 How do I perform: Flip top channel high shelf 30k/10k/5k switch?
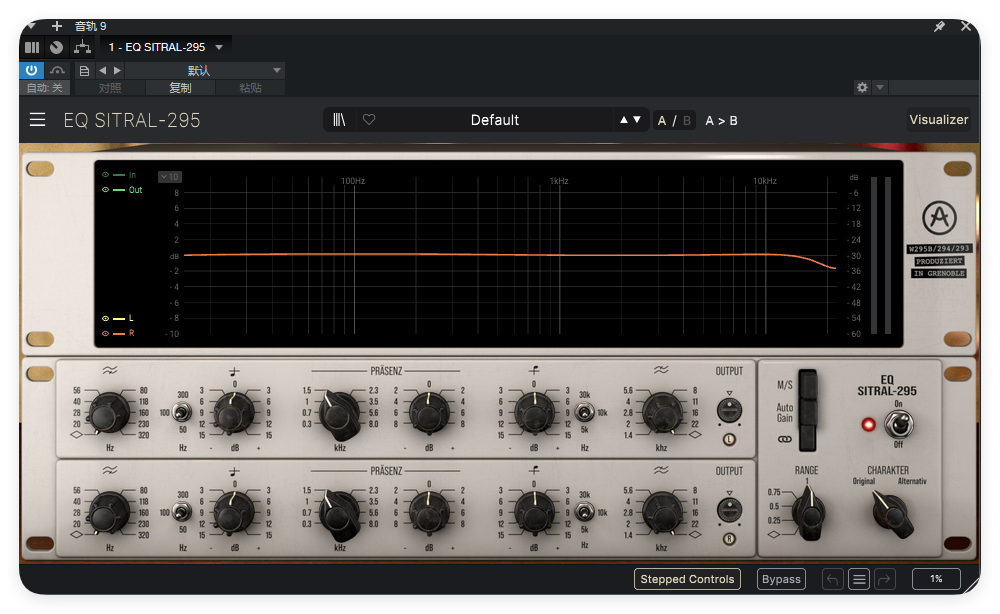(584, 413)
